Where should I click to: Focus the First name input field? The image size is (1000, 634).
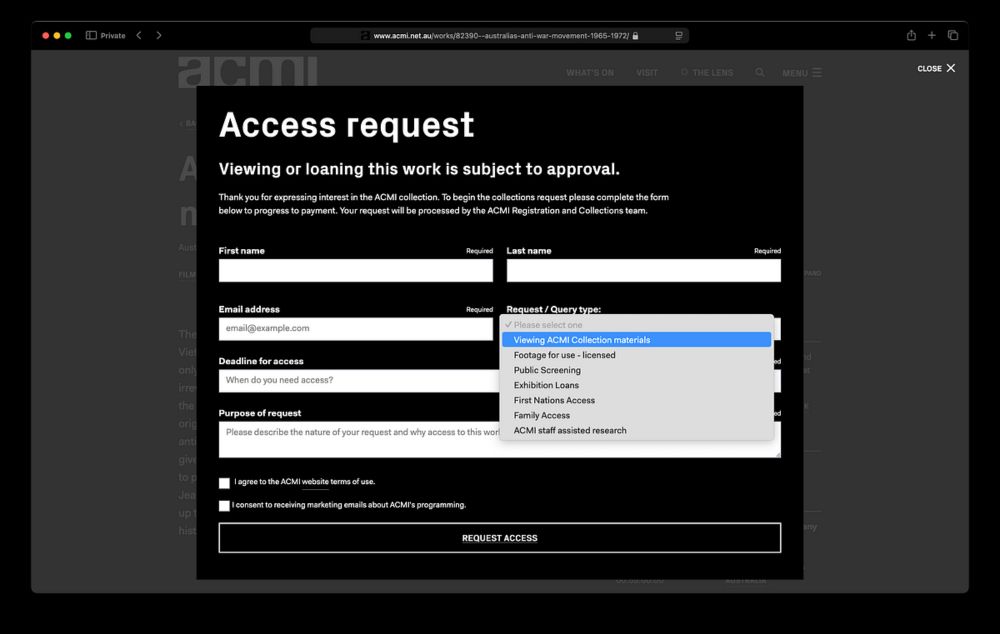tap(356, 270)
